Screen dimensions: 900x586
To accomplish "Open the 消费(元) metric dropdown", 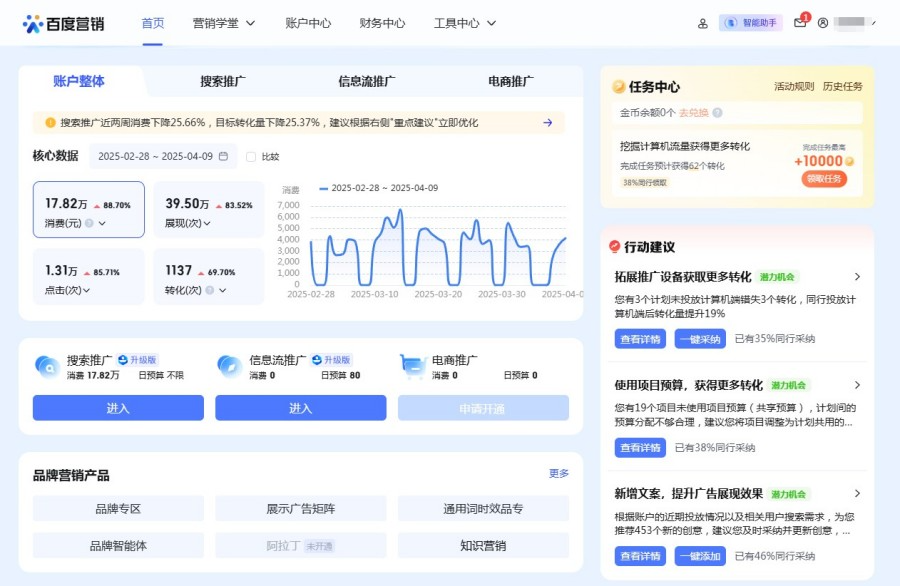I will click(102, 223).
